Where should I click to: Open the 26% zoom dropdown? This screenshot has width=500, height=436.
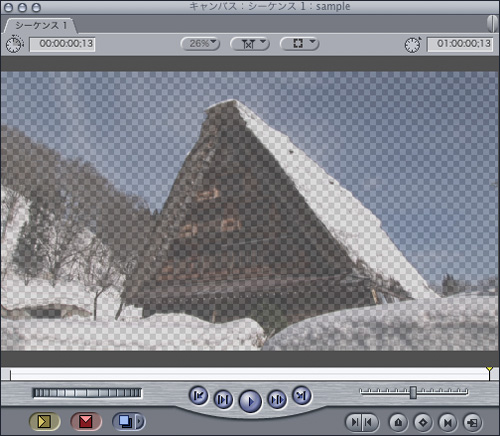(200, 44)
